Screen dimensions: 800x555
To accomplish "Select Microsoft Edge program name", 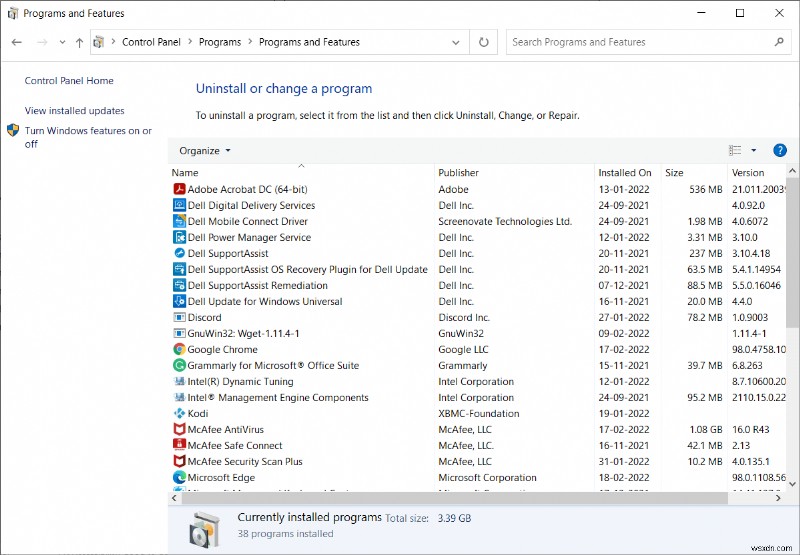I will (221, 477).
